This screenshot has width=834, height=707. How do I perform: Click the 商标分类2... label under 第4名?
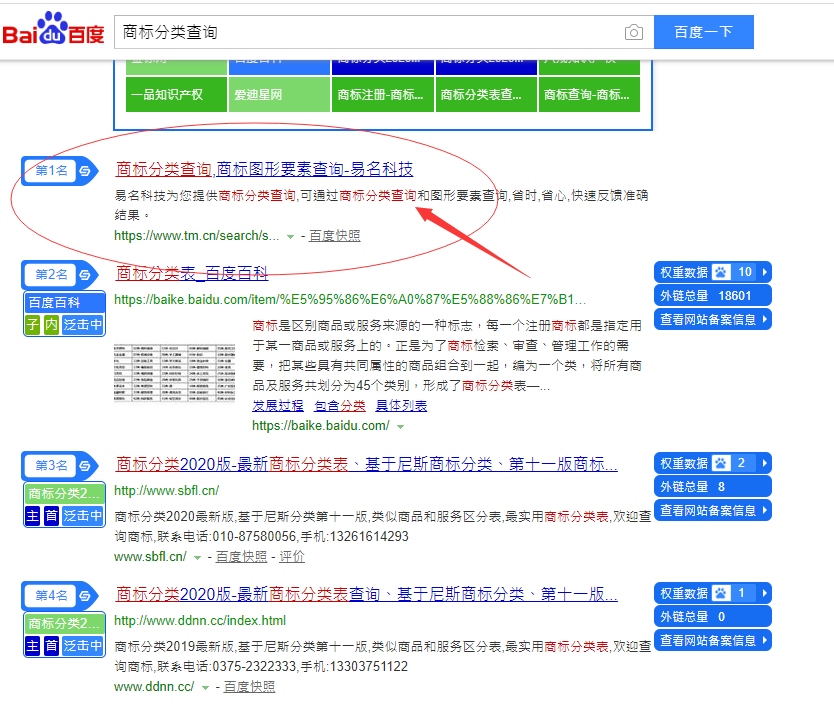(x=64, y=623)
